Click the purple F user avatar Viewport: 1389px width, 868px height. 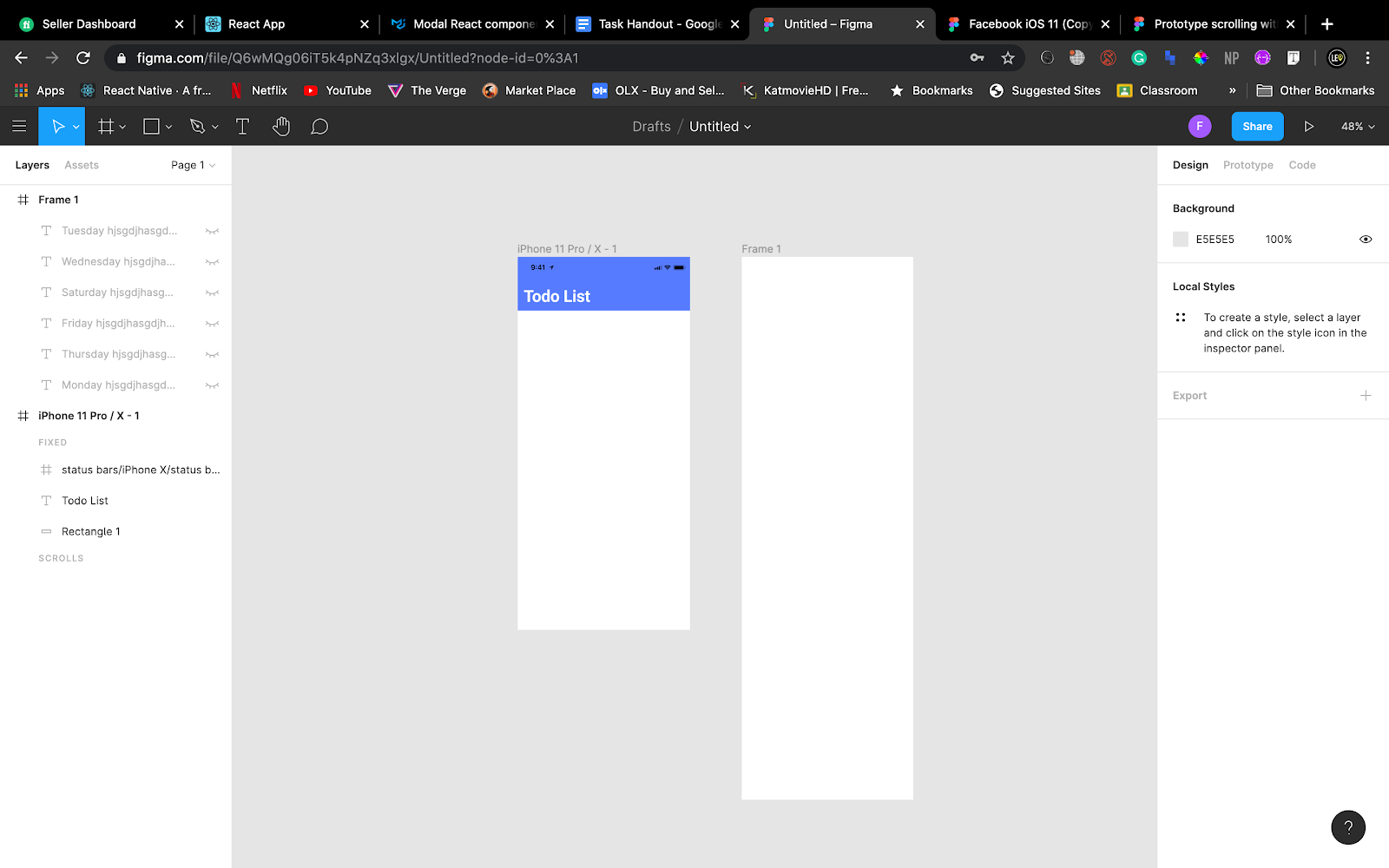[1200, 127]
